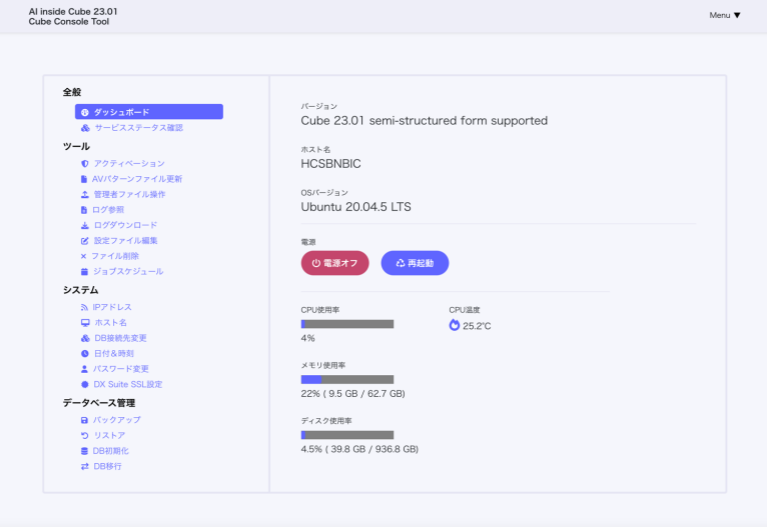
Task: Click the shield icon beside アクティベーション
Action: tap(85, 163)
